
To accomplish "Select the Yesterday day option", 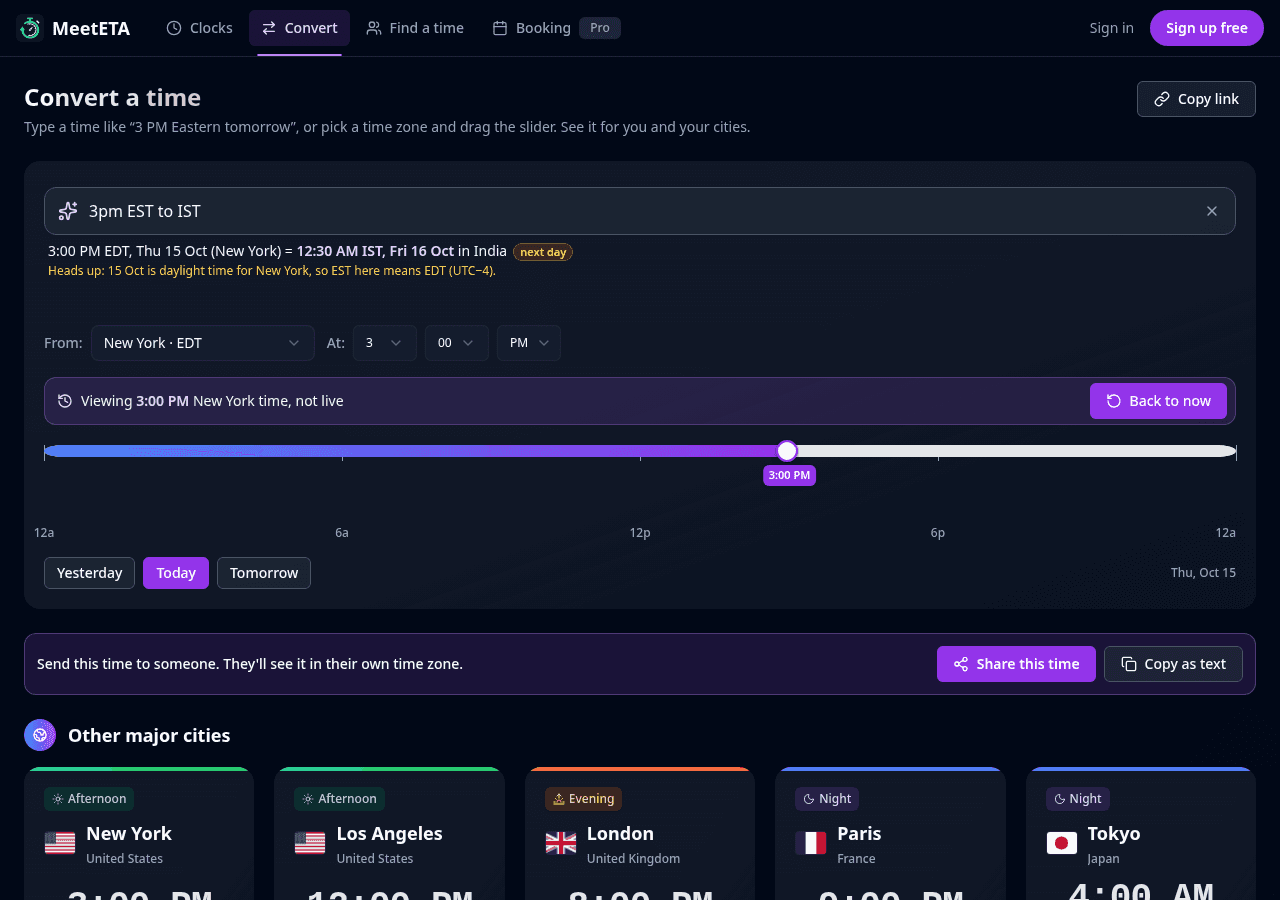I will pos(89,573).
